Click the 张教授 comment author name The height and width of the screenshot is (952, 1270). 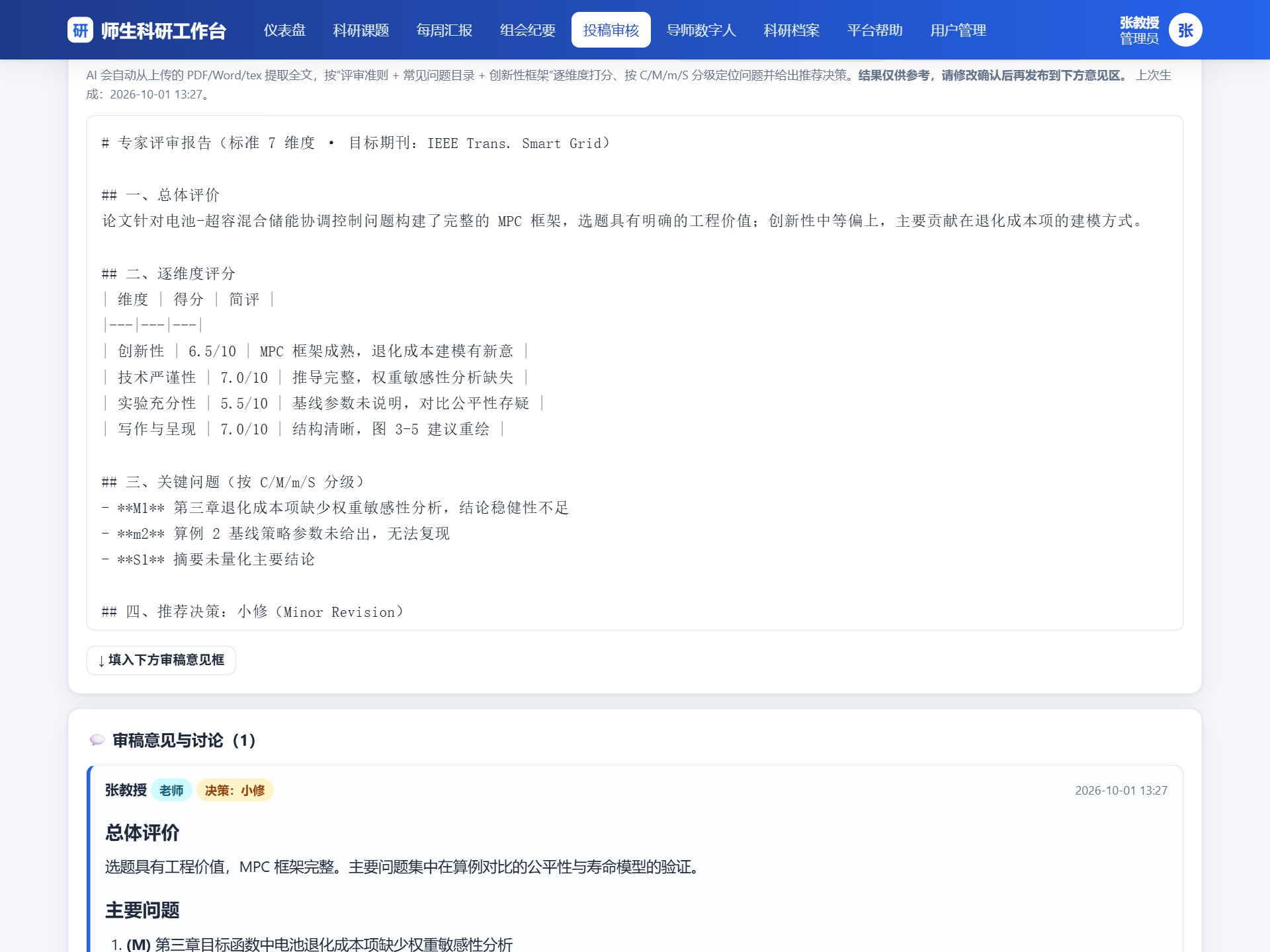click(x=126, y=790)
